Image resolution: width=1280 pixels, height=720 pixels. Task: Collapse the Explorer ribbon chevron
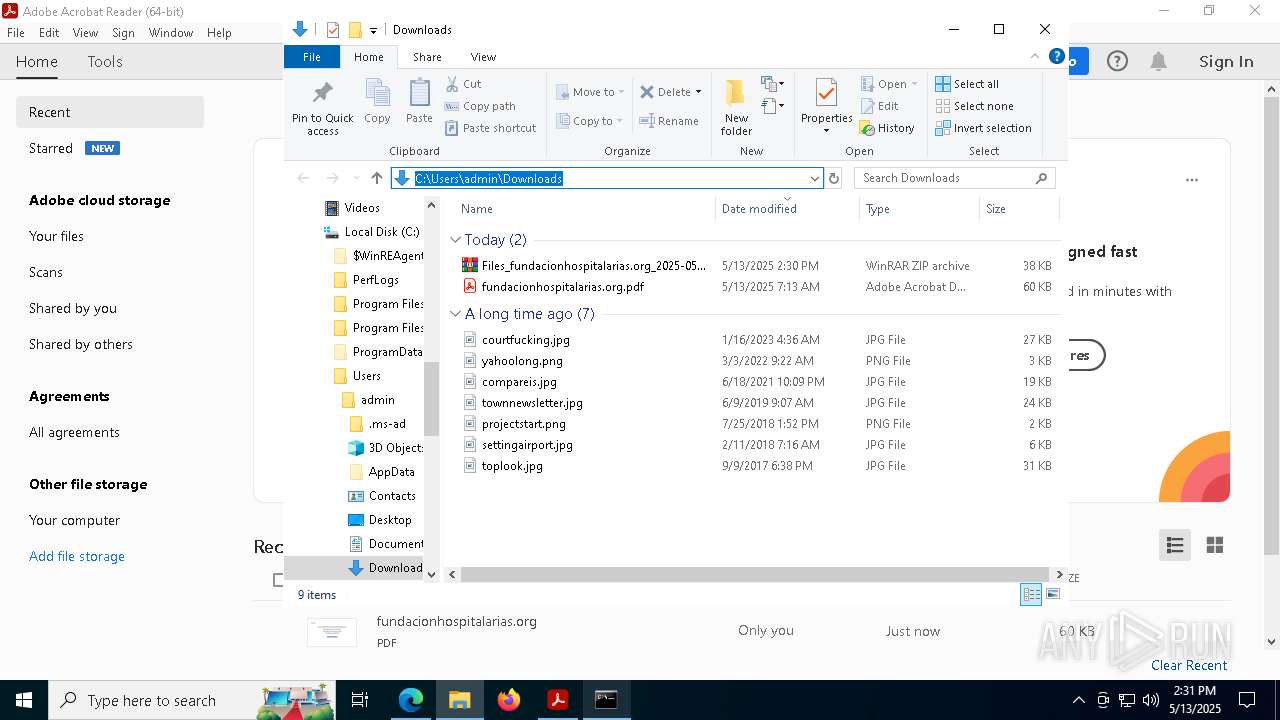tap(1035, 57)
